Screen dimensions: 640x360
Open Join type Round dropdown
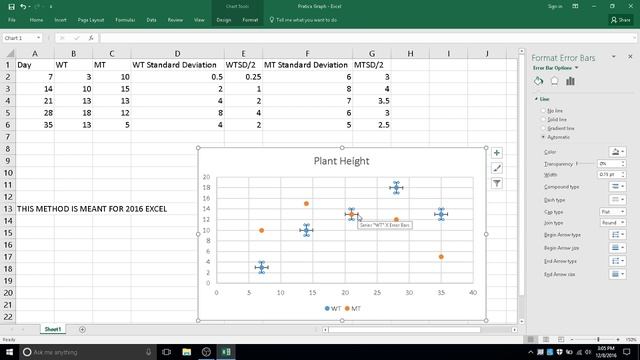(612, 222)
